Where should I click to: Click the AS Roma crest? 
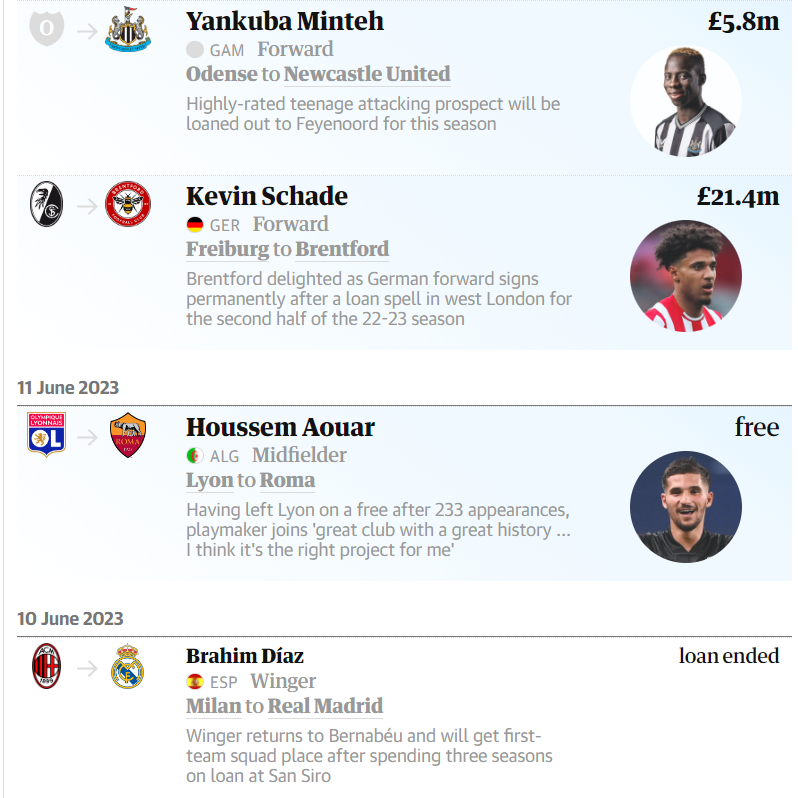click(128, 435)
